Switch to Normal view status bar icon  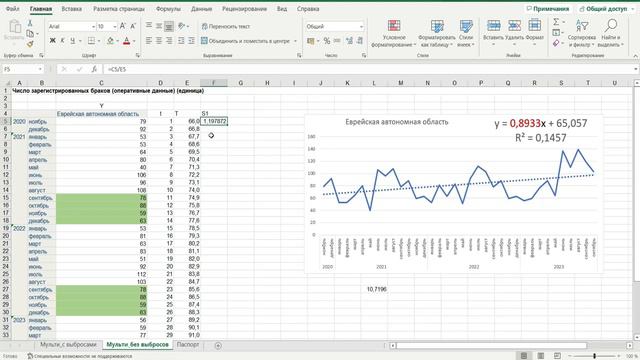[524, 356]
